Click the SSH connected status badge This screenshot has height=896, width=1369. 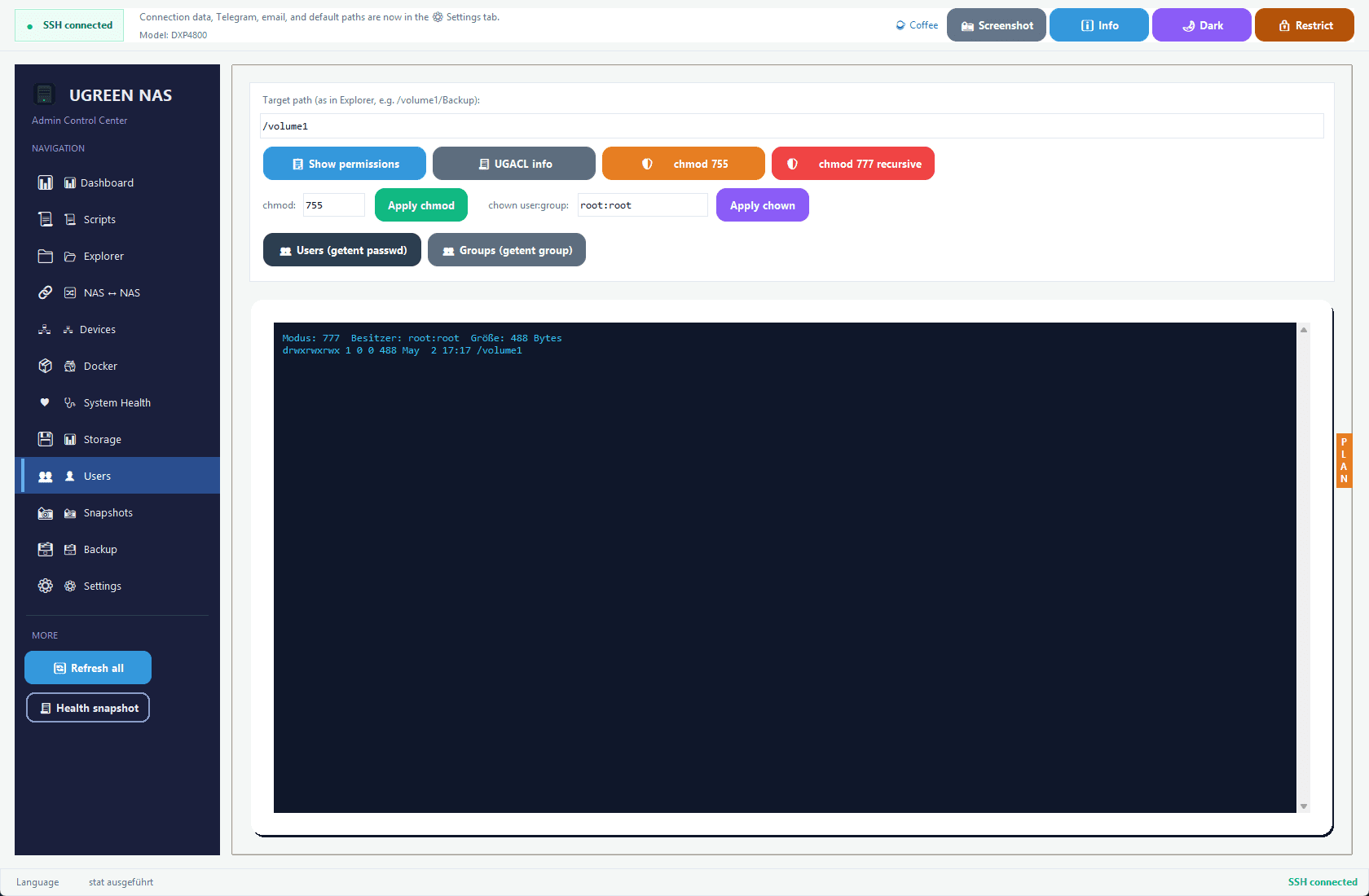(x=69, y=25)
